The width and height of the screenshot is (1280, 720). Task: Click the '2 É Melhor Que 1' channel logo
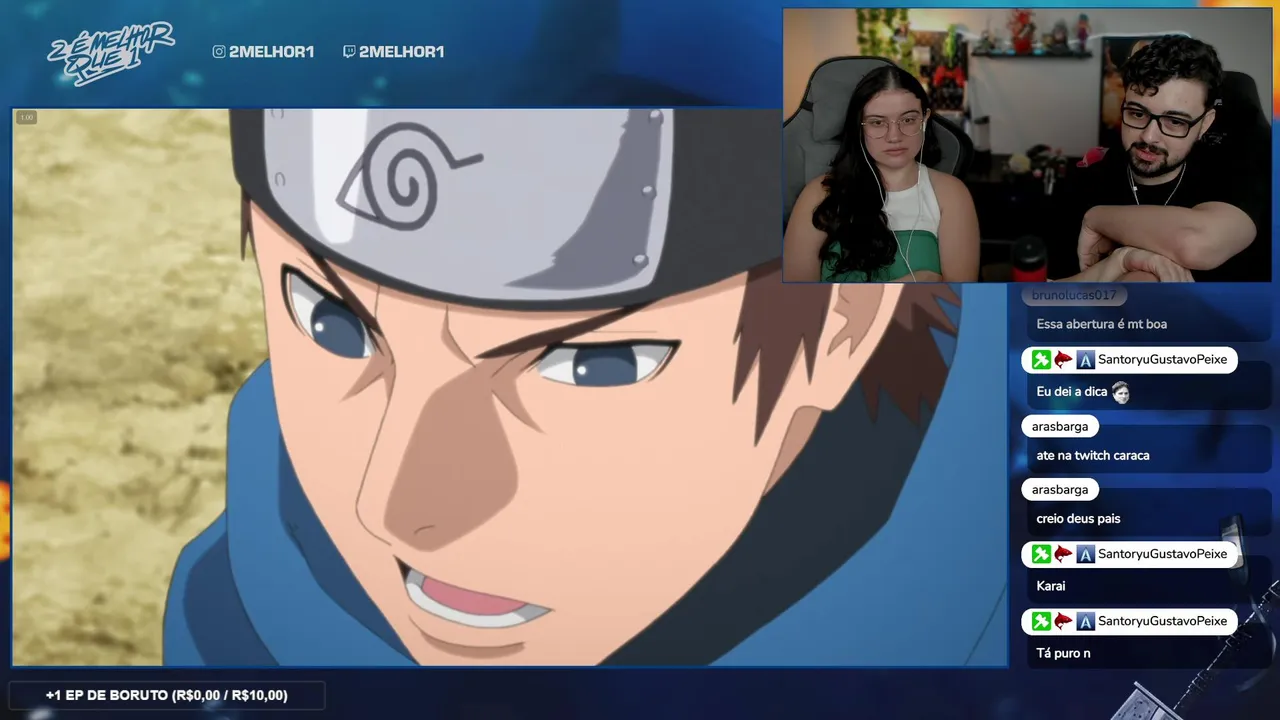click(x=111, y=53)
